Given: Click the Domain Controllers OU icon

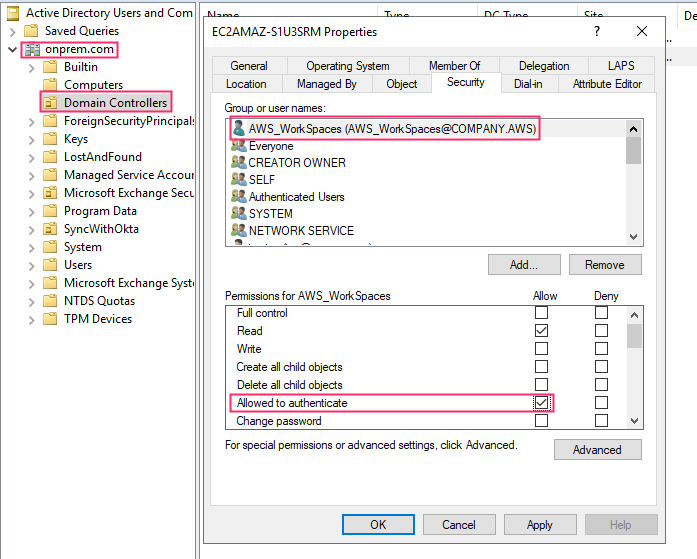Looking at the screenshot, I should [50, 103].
